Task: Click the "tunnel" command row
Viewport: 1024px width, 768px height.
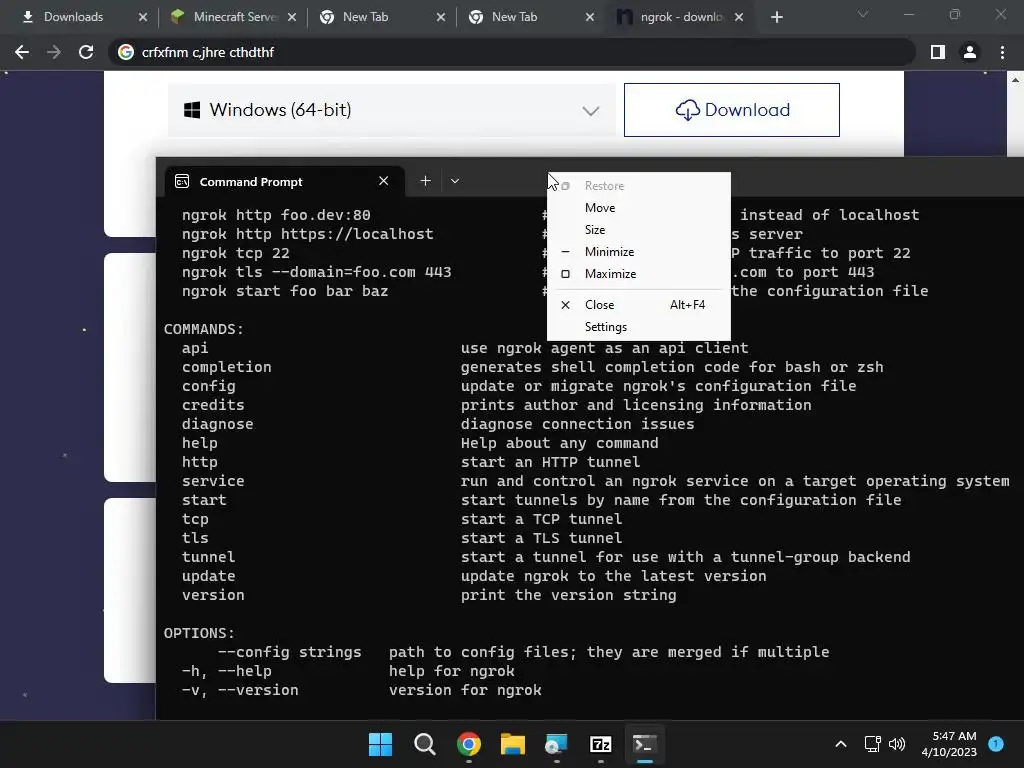Action: click(x=208, y=557)
